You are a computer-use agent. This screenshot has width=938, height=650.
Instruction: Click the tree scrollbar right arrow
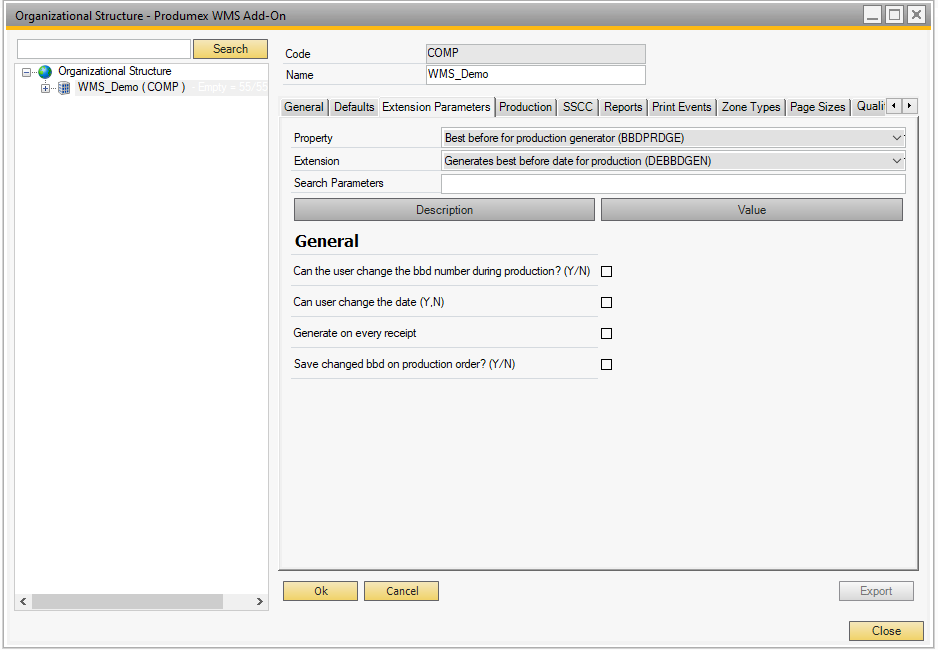click(x=260, y=602)
